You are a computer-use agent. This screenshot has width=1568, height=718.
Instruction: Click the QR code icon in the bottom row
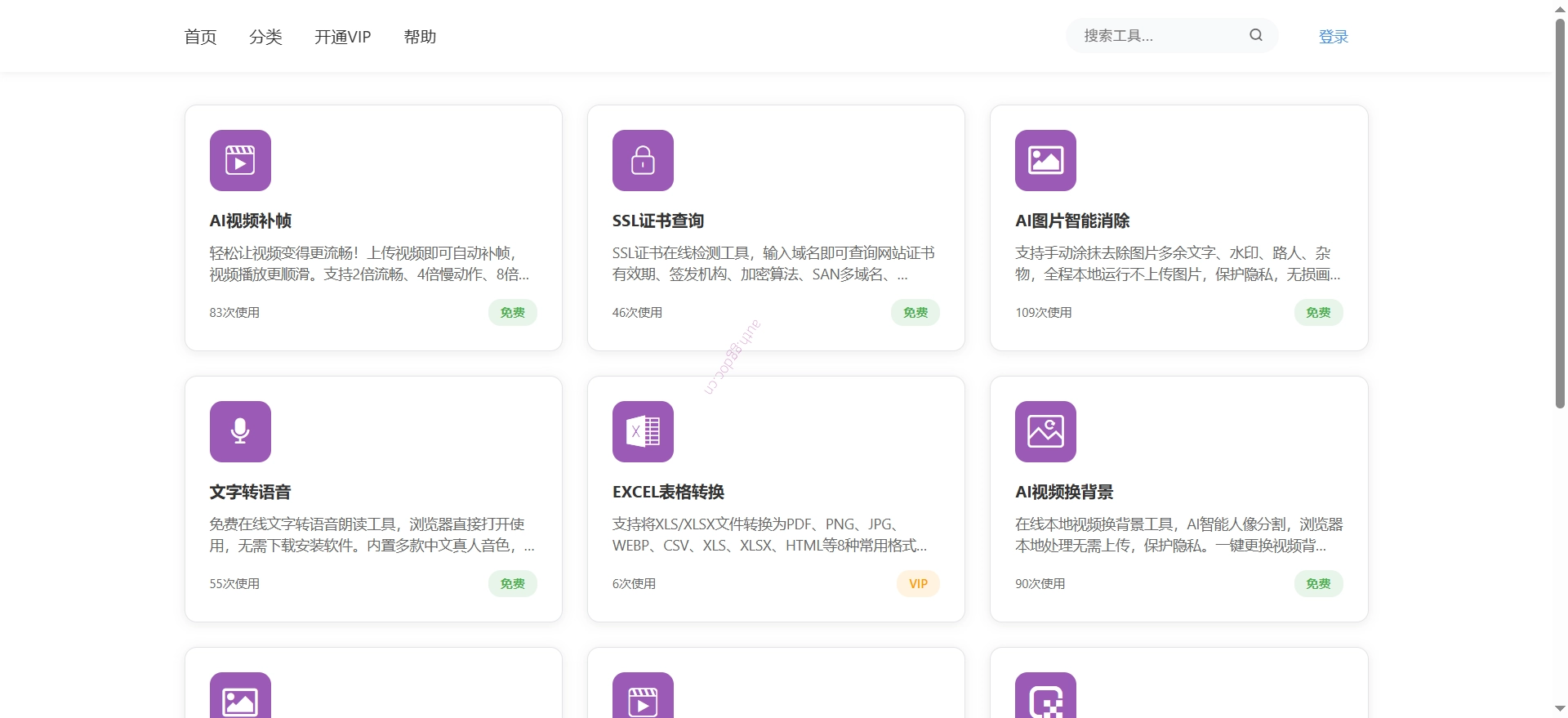click(1045, 696)
